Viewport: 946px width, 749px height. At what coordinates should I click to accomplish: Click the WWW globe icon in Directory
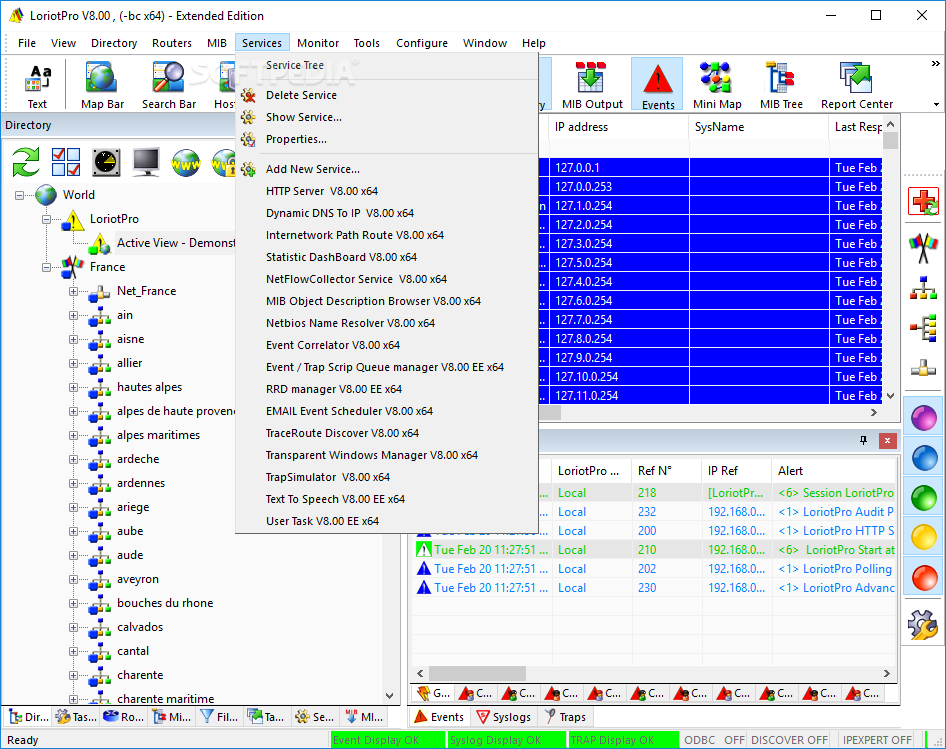(x=186, y=162)
